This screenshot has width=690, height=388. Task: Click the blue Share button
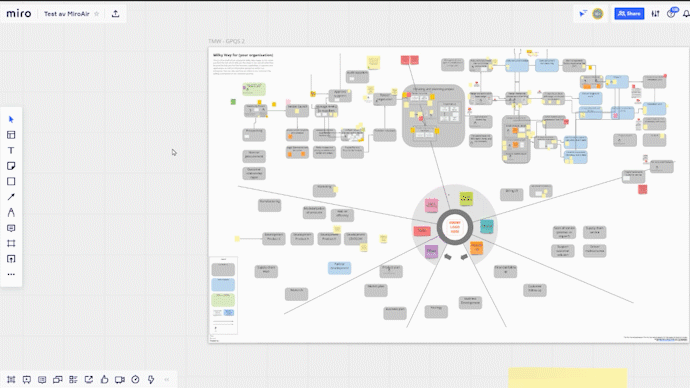pos(629,14)
